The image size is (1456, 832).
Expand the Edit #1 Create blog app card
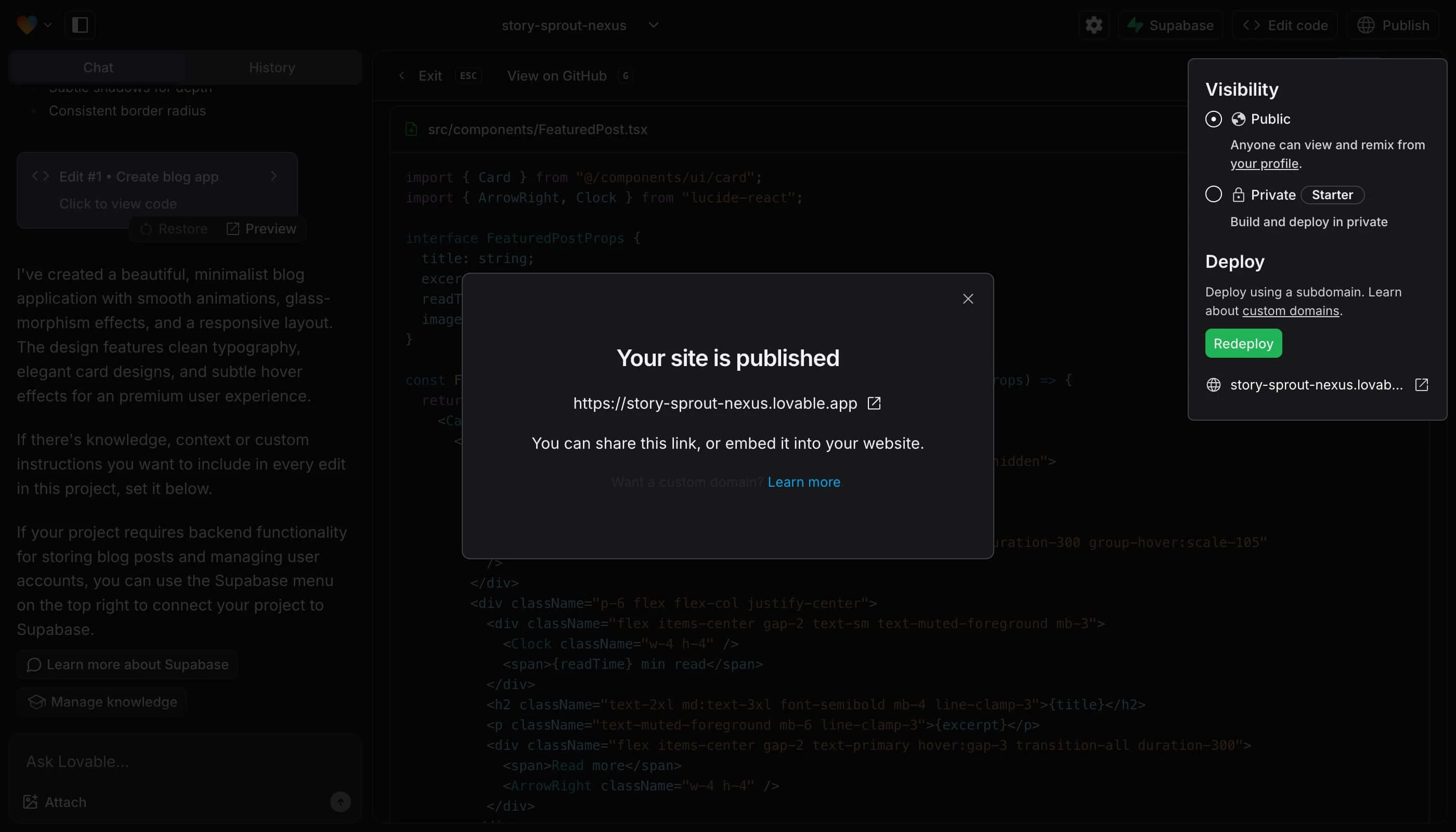274,176
